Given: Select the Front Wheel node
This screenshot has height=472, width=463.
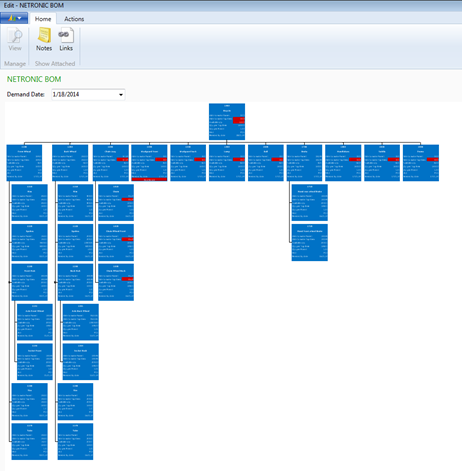Looking at the screenshot, I should tap(24, 163).
